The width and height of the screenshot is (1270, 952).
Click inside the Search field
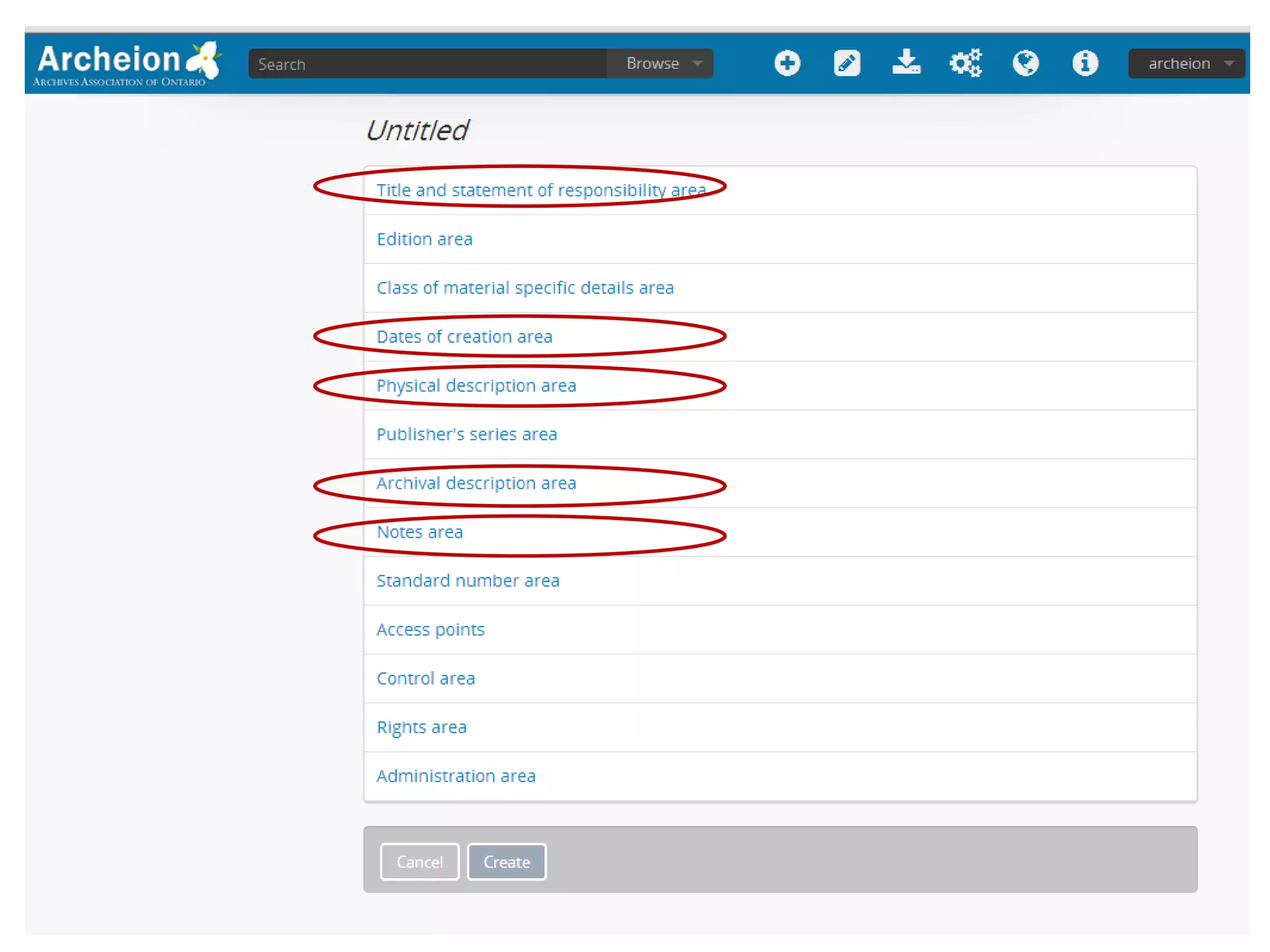pyautogui.click(x=427, y=64)
